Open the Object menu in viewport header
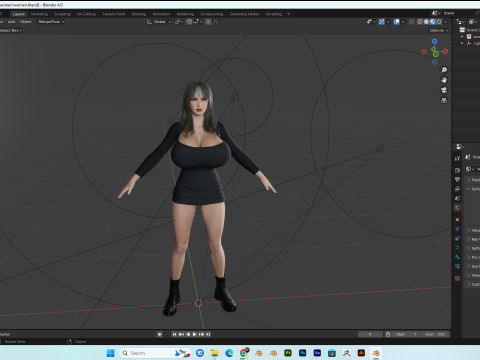Screen dimensions: 480x360 26,22
